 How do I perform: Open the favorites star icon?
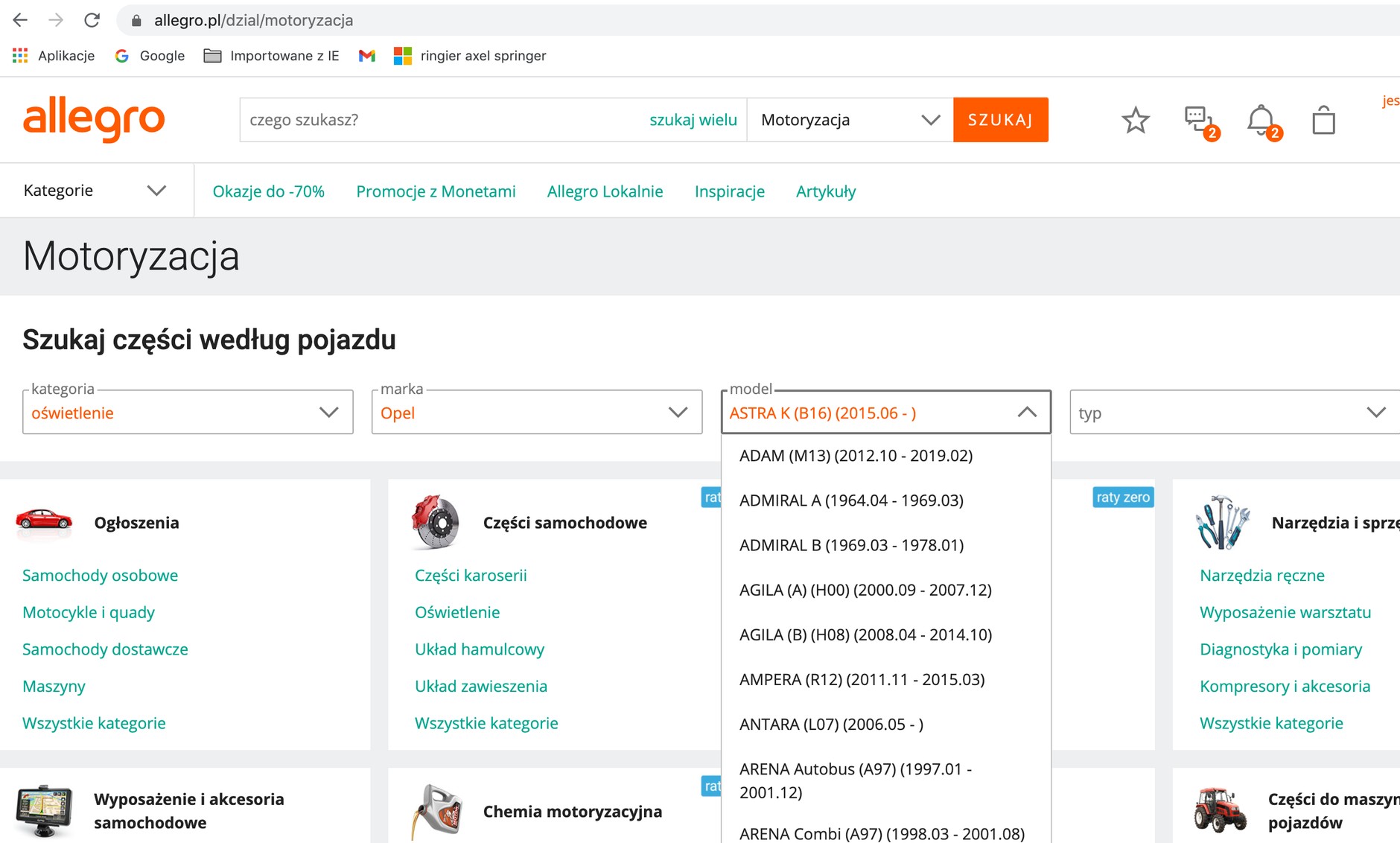(x=1135, y=120)
